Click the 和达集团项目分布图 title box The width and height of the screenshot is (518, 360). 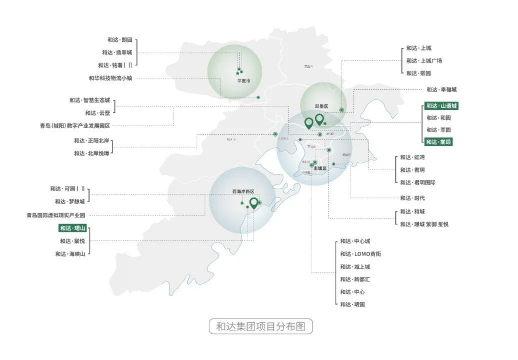(x=261, y=326)
